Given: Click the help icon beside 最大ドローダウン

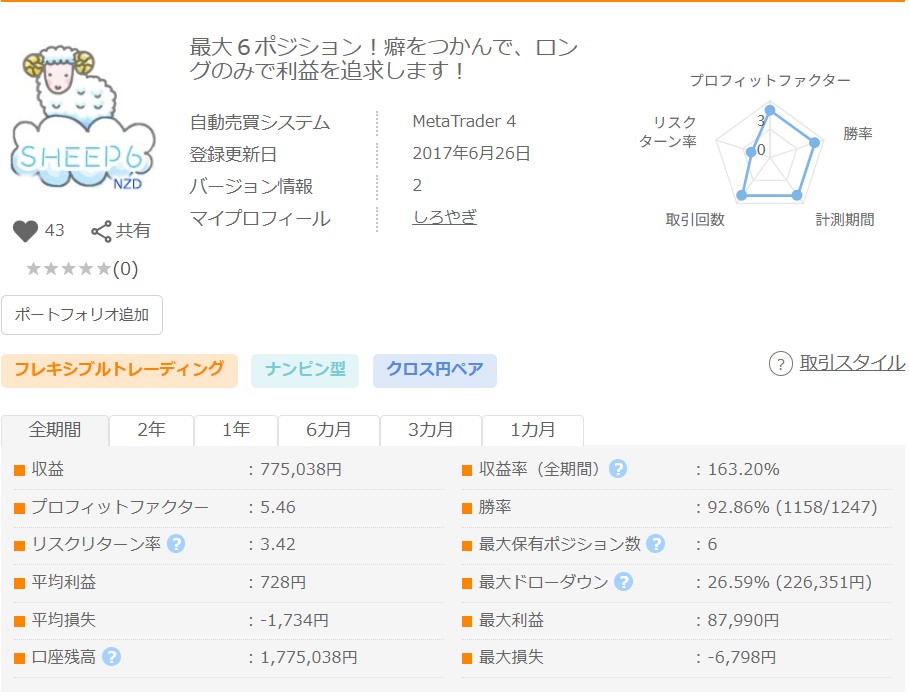Looking at the screenshot, I should tap(623, 582).
